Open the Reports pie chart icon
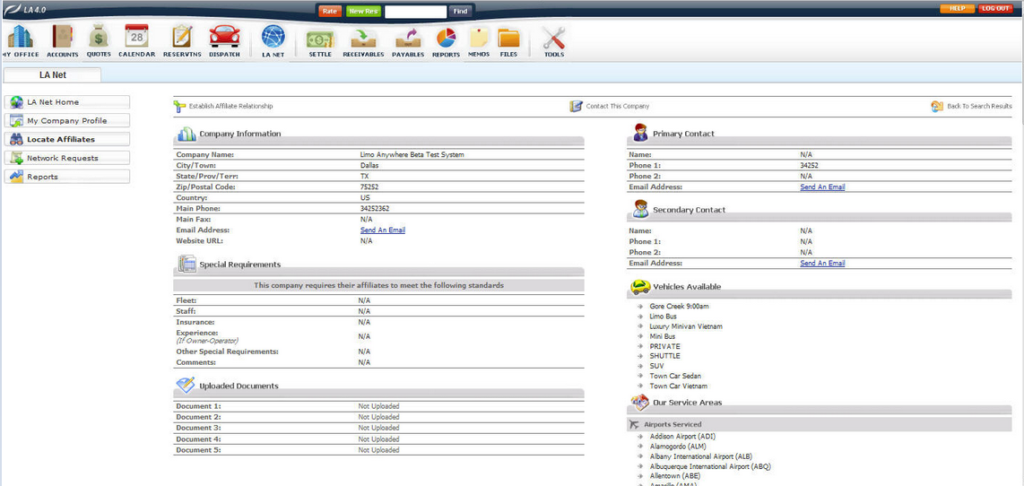1024x486 pixels. point(446,38)
